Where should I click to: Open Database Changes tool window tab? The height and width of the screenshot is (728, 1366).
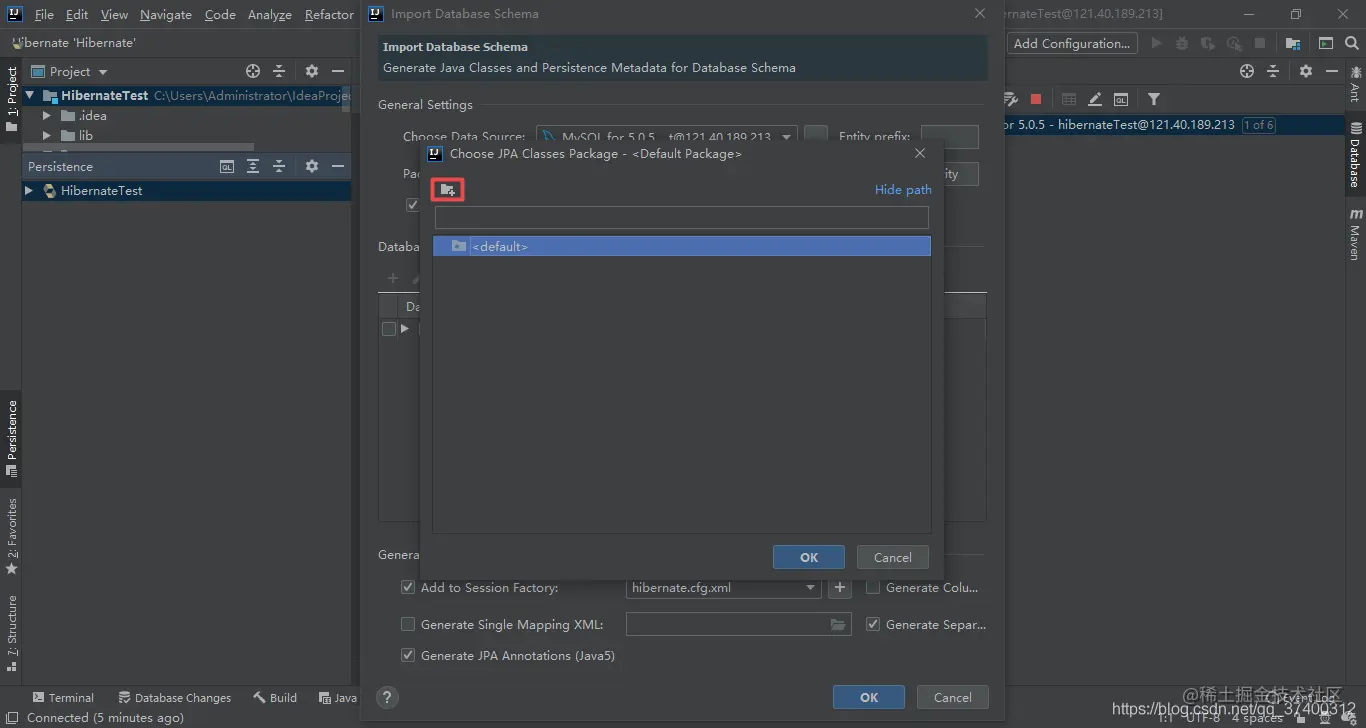pyautogui.click(x=174, y=698)
